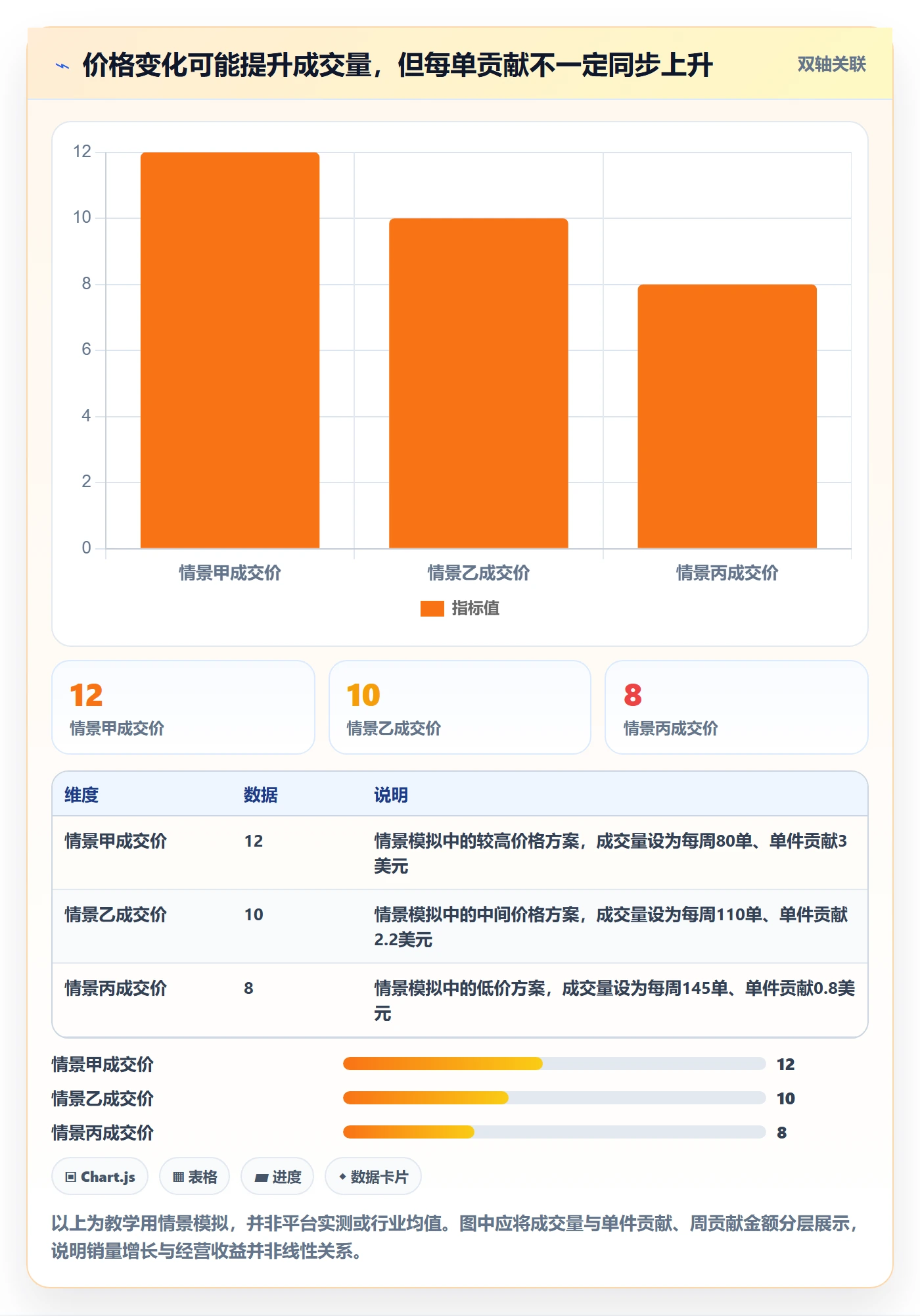Click progress label 情景甲成交价
This screenshot has width=920, height=1316.
pyautogui.click(x=103, y=1064)
